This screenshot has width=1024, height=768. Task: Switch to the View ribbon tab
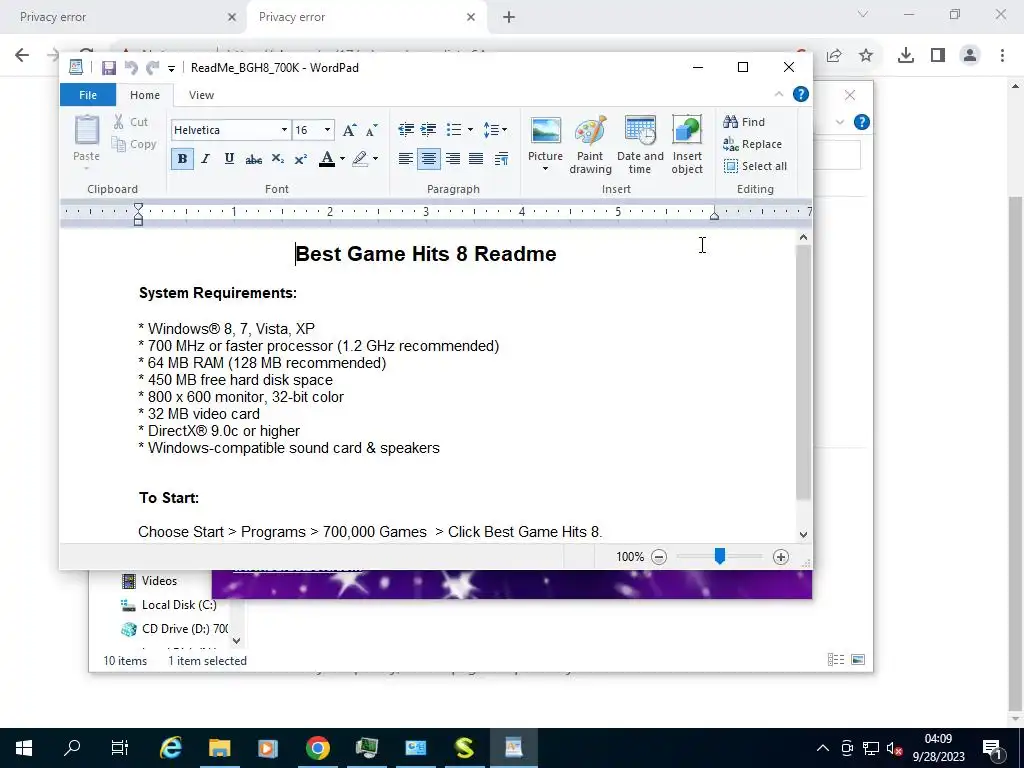click(201, 95)
